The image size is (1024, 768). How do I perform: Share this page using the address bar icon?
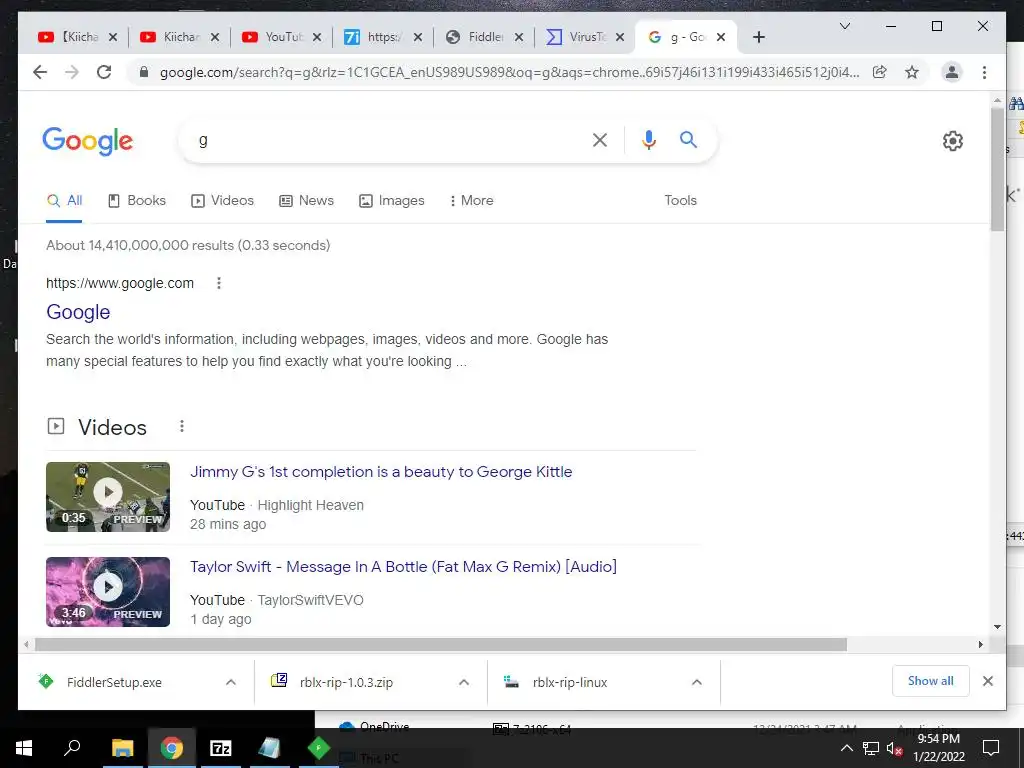point(880,72)
